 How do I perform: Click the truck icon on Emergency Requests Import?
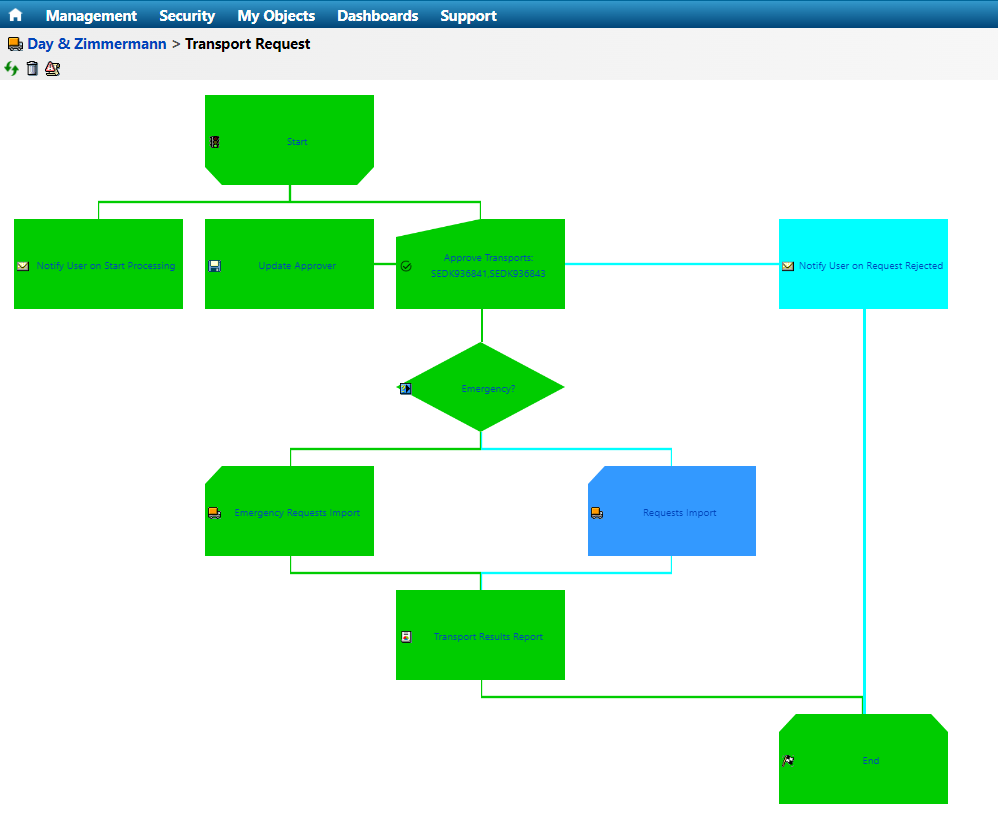214,512
